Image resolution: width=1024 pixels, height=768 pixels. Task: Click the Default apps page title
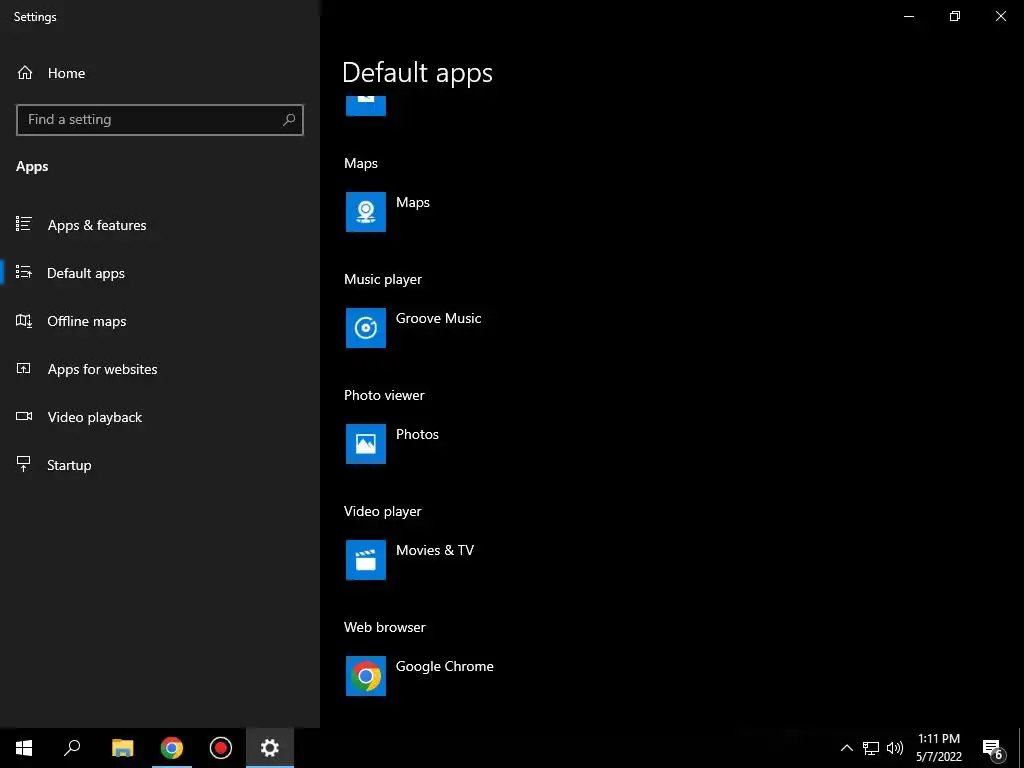pyautogui.click(x=417, y=72)
